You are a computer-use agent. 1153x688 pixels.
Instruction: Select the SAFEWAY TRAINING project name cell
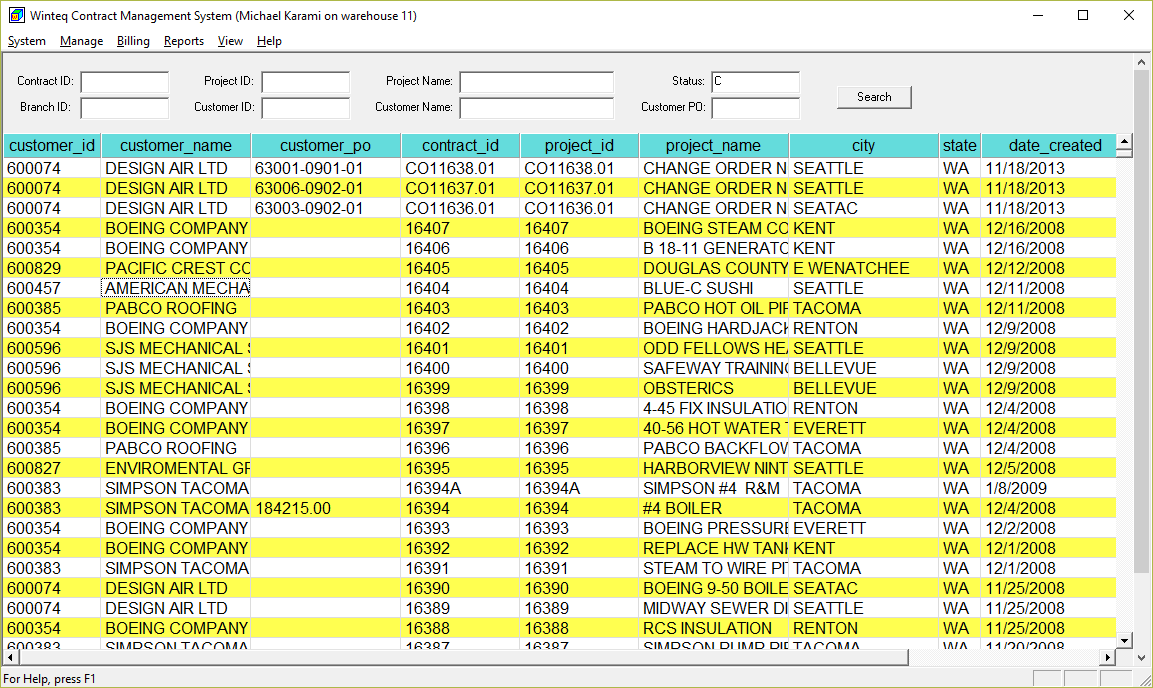click(x=714, y=368)
